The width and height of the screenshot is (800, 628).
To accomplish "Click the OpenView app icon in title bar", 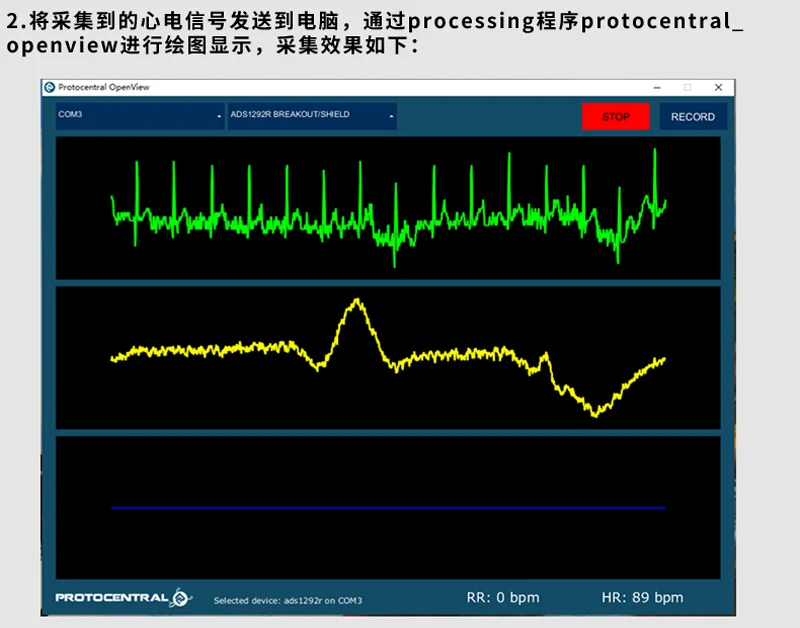I will pos(49,88).
